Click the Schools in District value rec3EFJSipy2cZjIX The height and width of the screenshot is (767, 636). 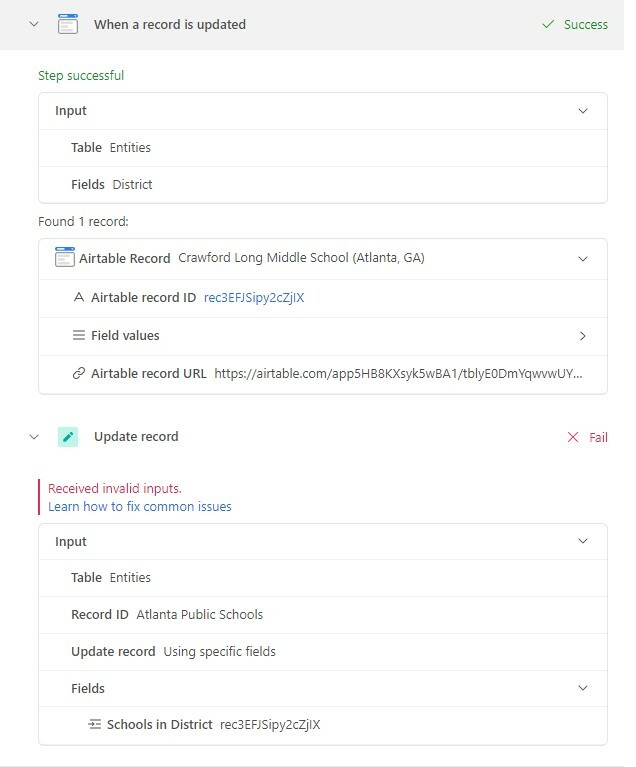(270, 724)
